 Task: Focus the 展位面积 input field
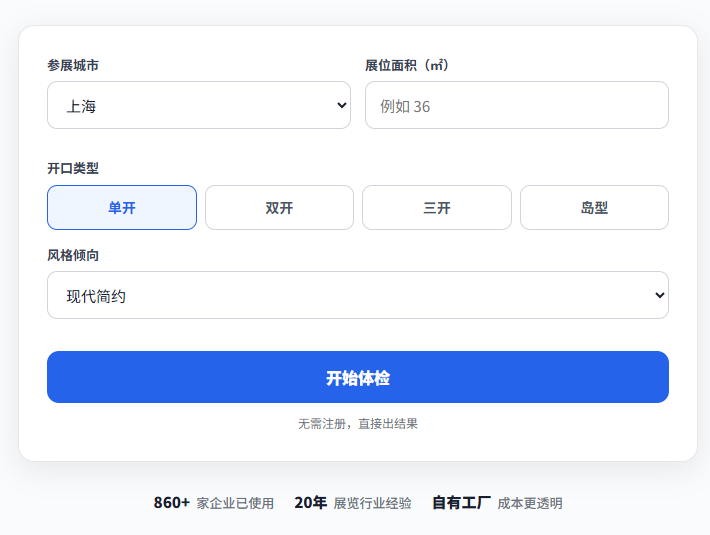point(516,105)
